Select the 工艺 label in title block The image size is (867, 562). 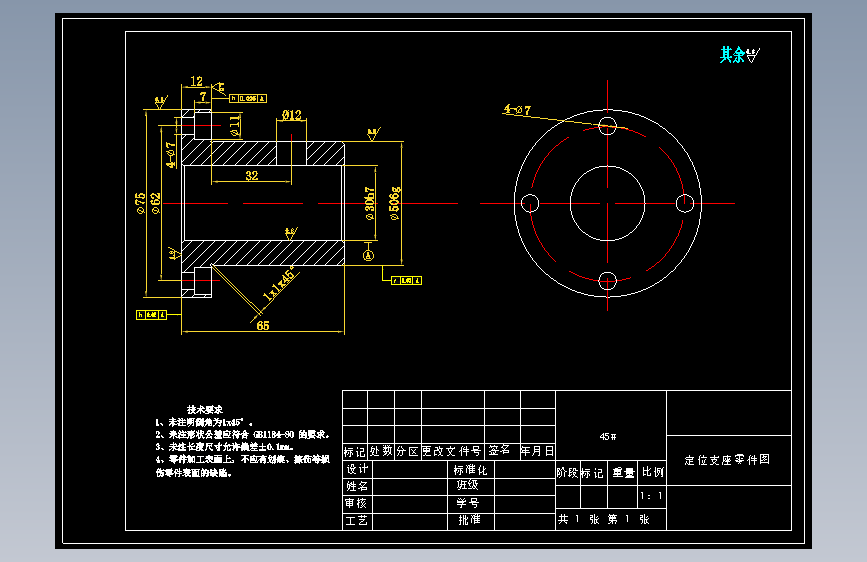[357, 521]
